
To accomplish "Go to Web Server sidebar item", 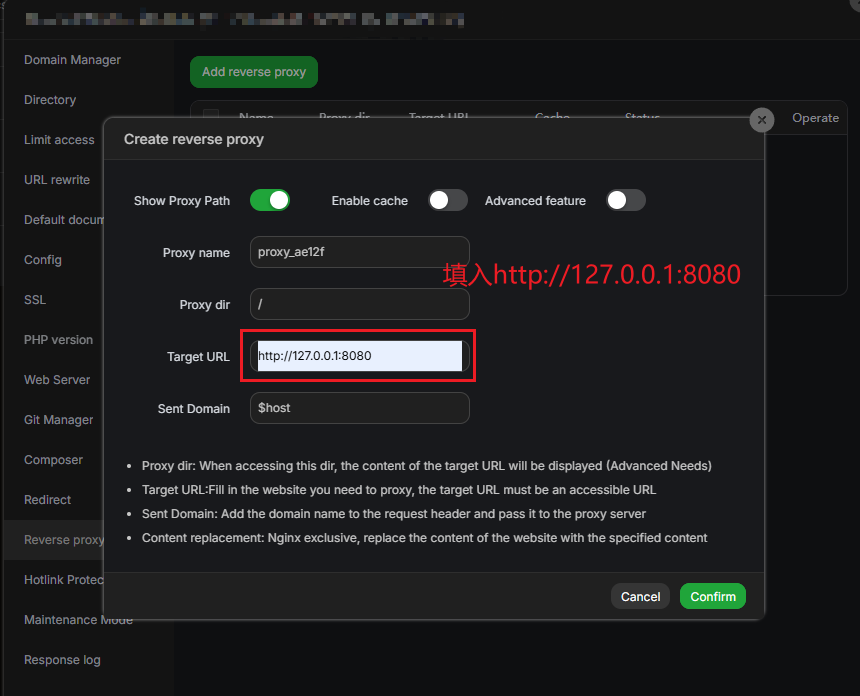I will (x=57, y=380).
